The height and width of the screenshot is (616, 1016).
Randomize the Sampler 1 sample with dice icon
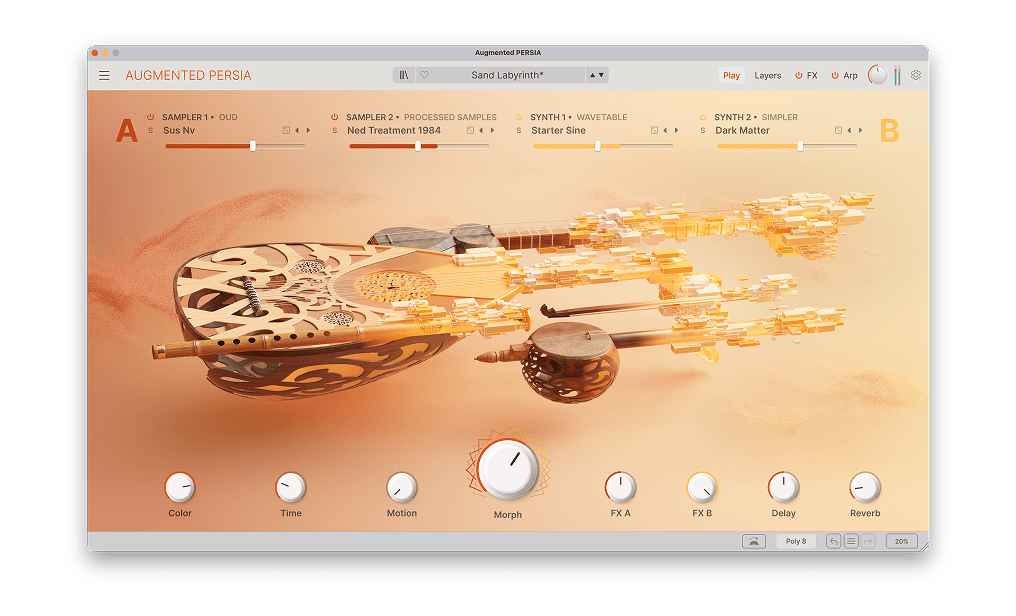pos(286,130)
